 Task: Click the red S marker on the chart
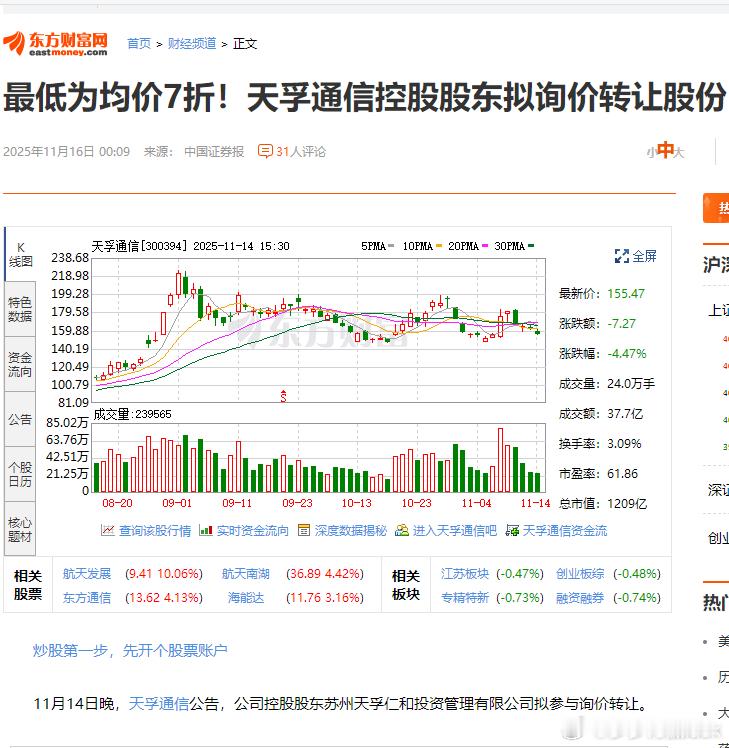pyautogui.click(x=283, y=395)
